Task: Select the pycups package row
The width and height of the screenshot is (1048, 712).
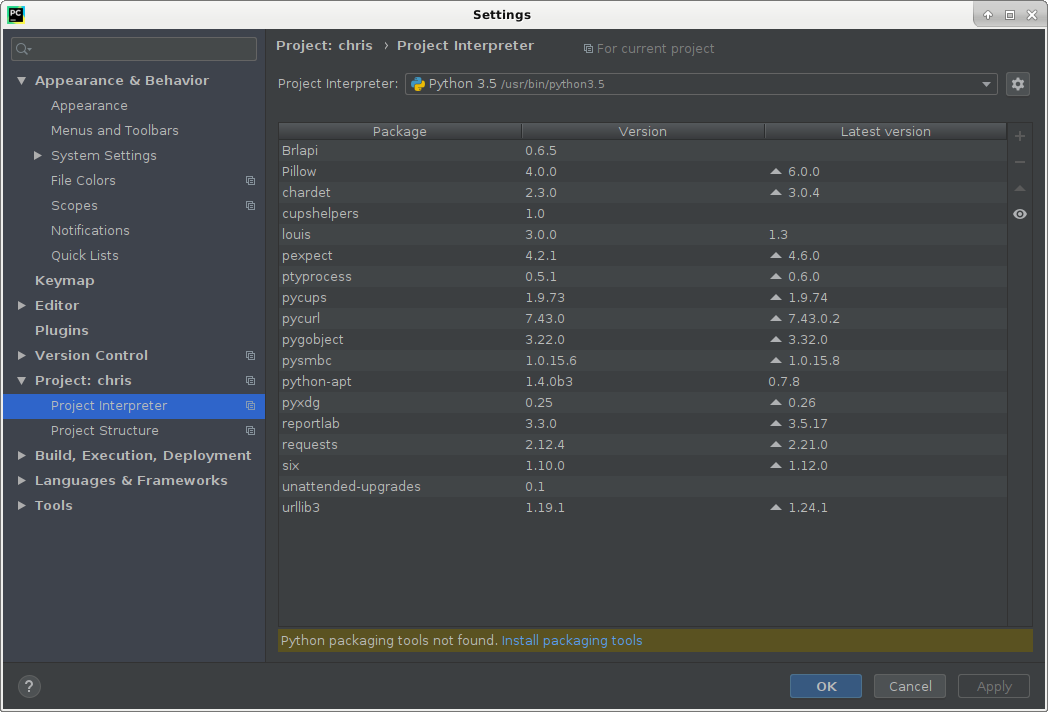Action: 642,298
